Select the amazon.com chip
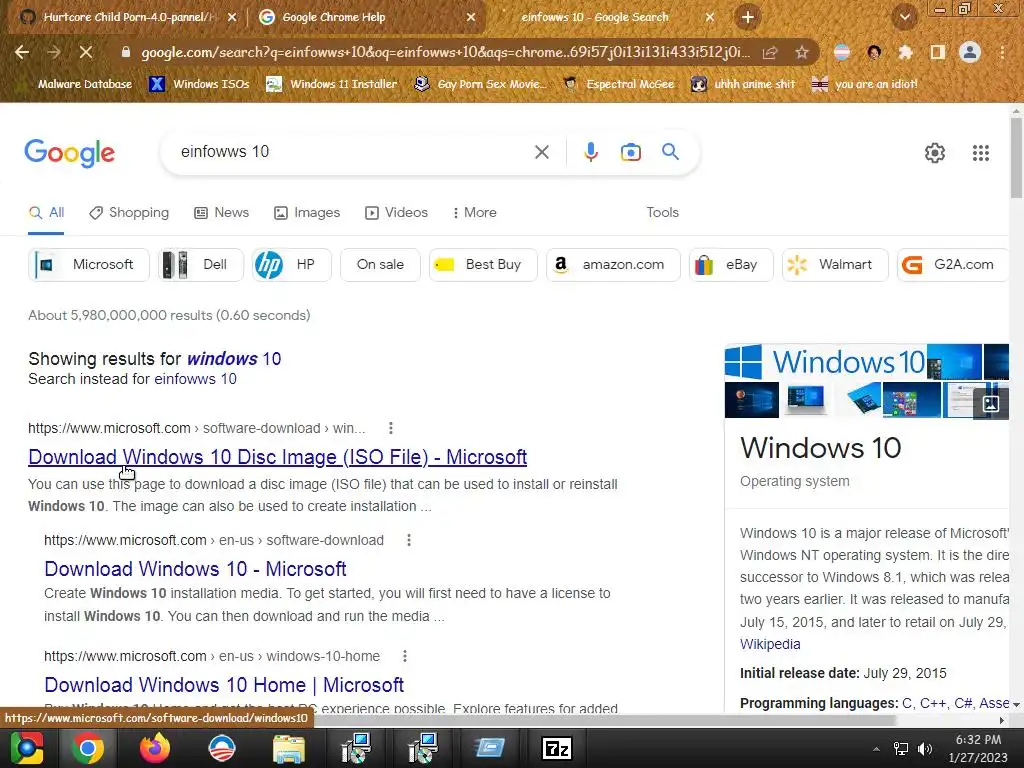This screenshot has height=768, width=1024. click(613, 264)
